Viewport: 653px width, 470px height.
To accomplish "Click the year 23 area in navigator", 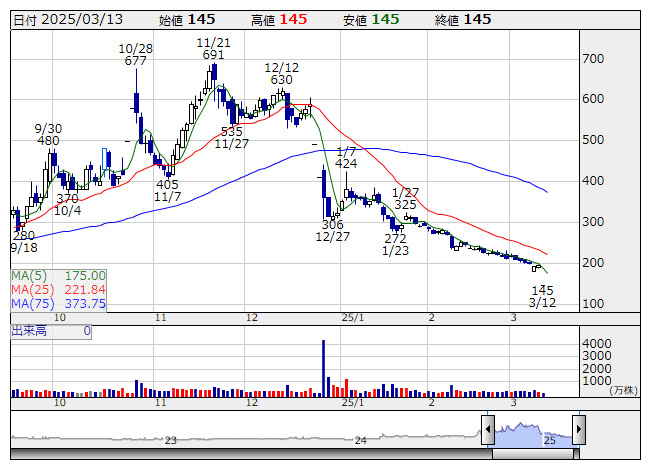I will 171,439.
